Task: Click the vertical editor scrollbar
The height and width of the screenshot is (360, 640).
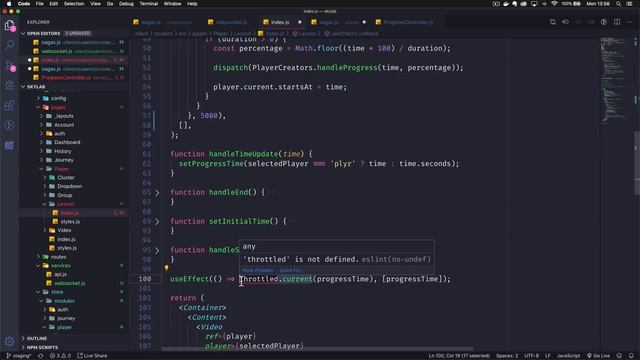Action: (x=636, y=163)
